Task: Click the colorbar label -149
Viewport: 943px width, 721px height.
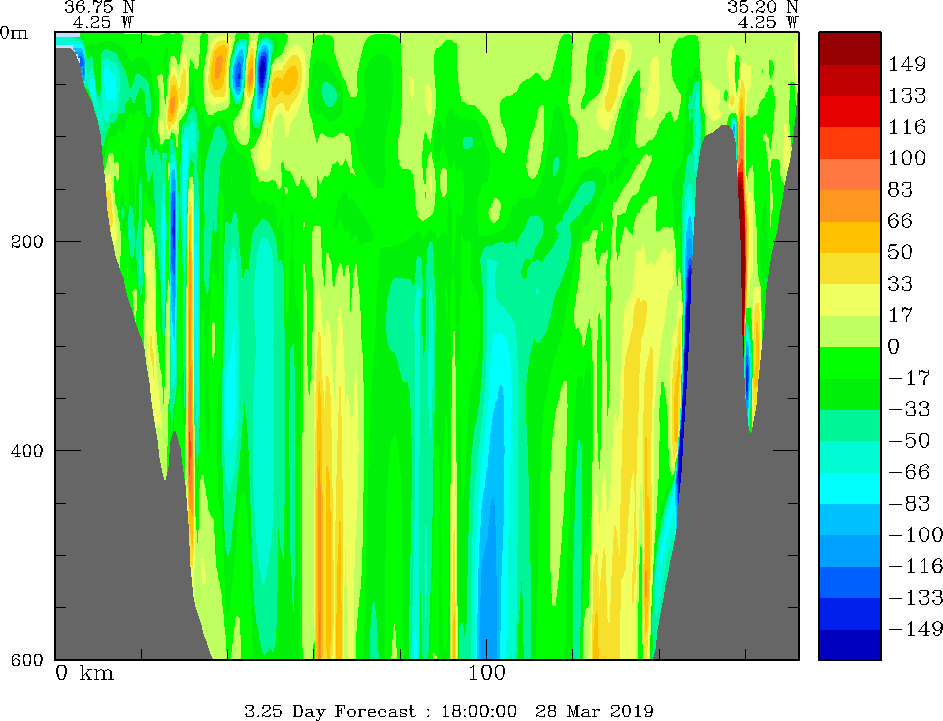Action: click(915, 628)
